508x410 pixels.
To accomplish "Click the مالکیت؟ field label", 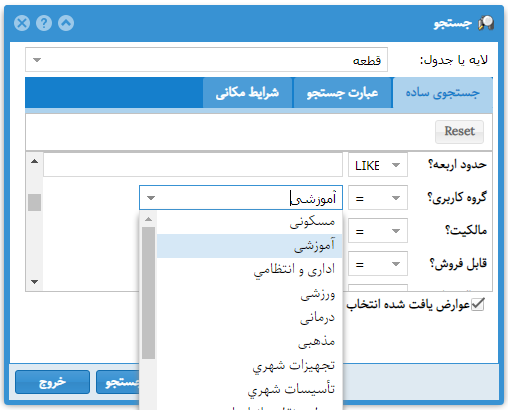I will click(x=466, y=230).
